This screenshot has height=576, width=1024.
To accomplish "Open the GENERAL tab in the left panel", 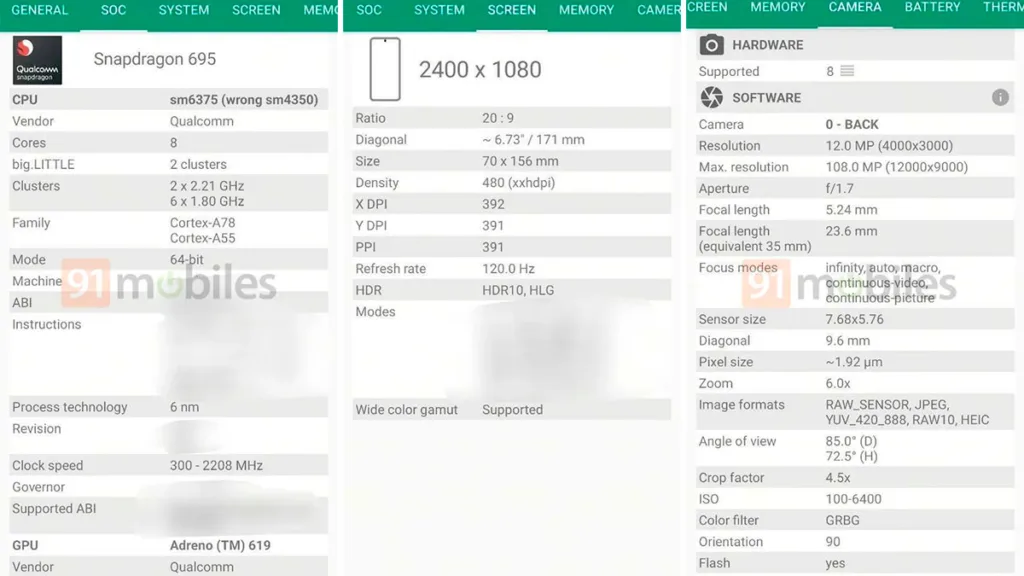I will pyautogui.click(x=40, y=10).
